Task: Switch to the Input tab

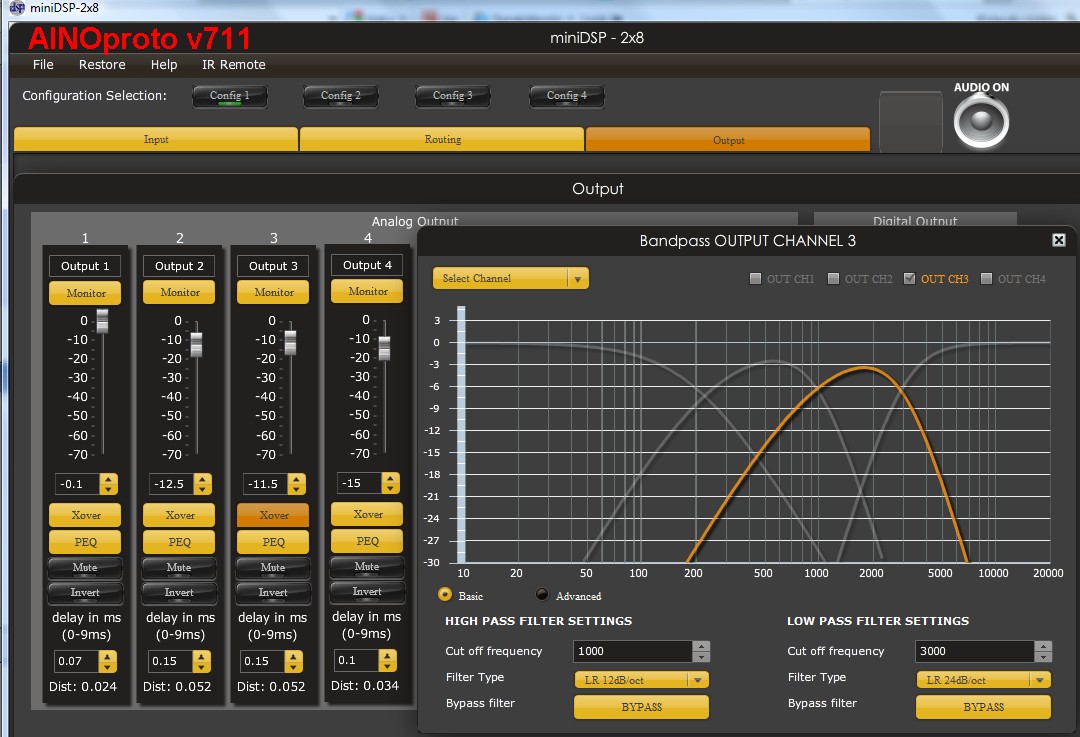Action: [x=156, y=139]
